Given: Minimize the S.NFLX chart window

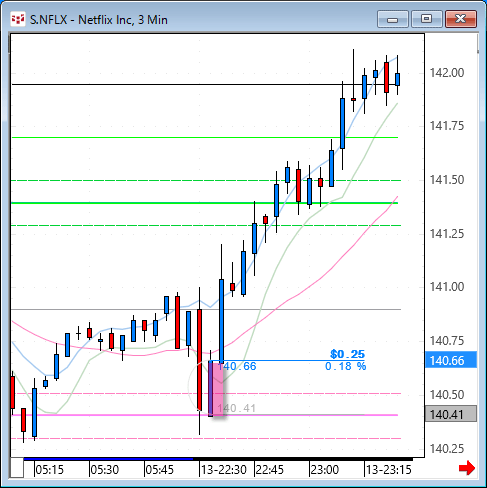Looking at the screenshot, I should point(393,19).
